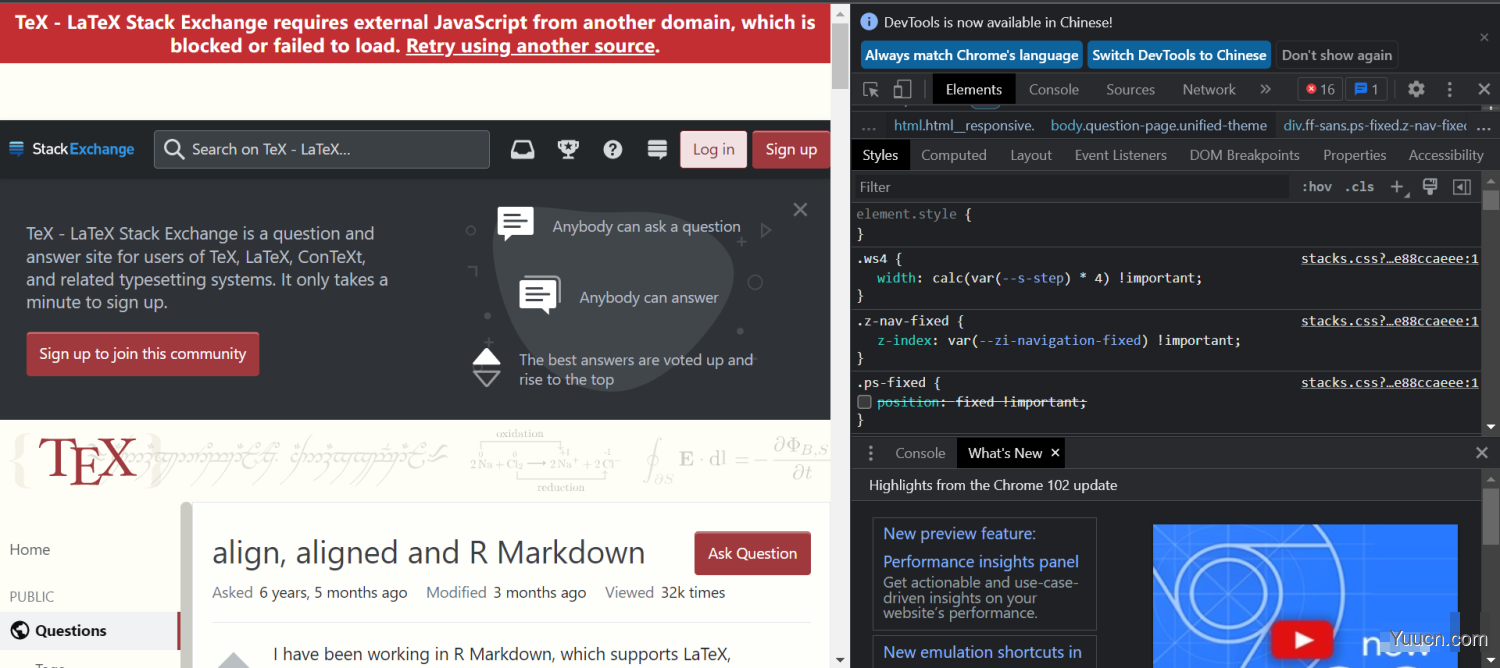The image size is (1500, 668).
Task: Toggle the device toolbar icon
Action: 902,89
